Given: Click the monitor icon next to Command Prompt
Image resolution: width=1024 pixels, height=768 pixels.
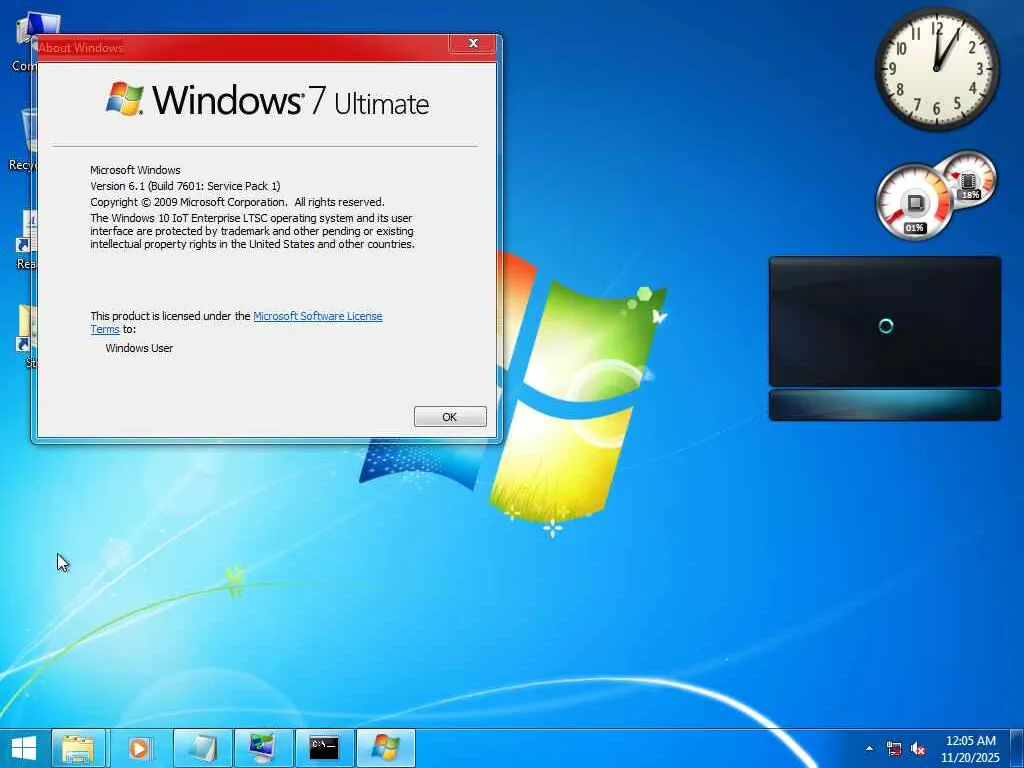Looking at the screenshot, I should [263, 748].
